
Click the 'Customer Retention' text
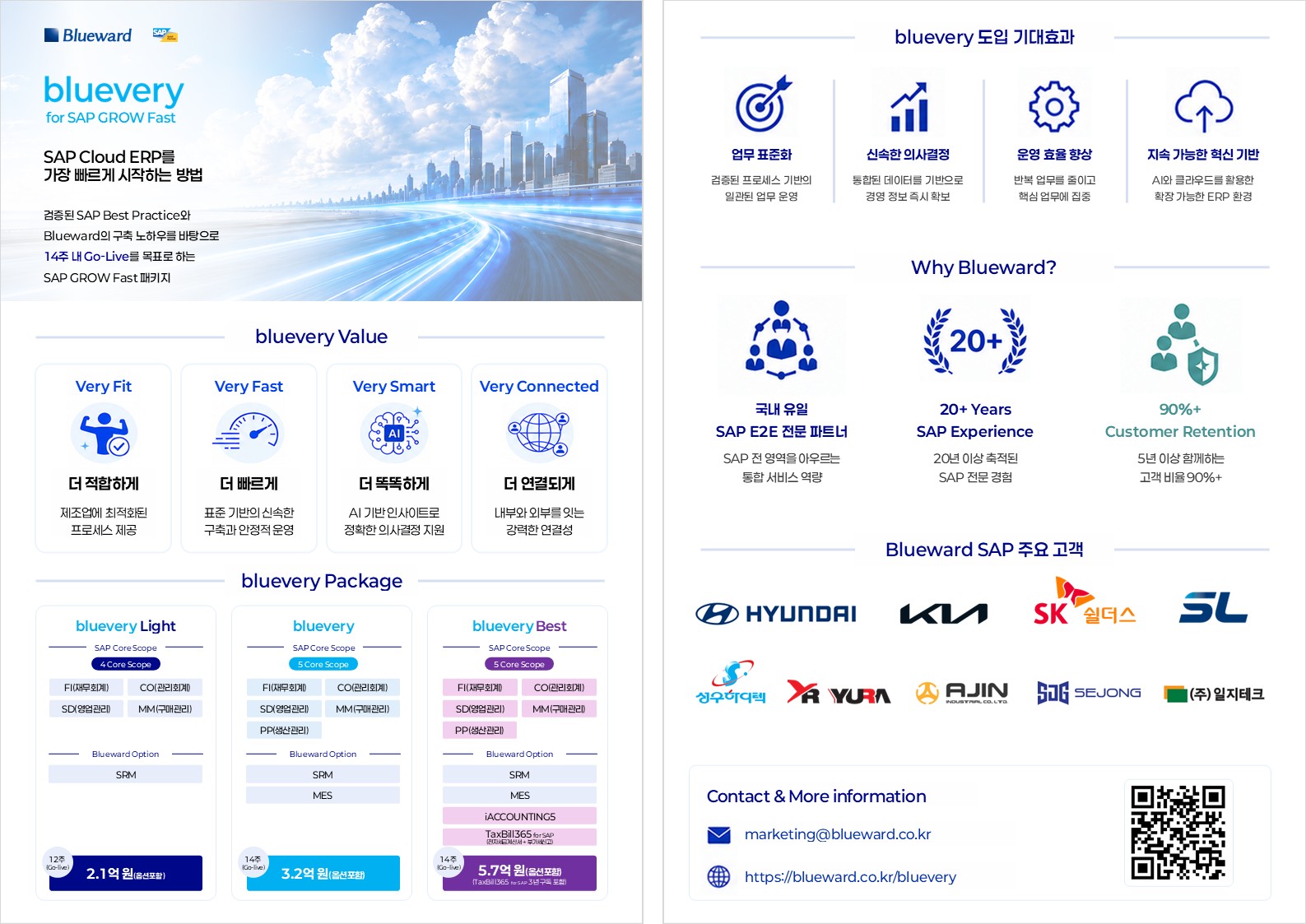tap(1180, 432)
